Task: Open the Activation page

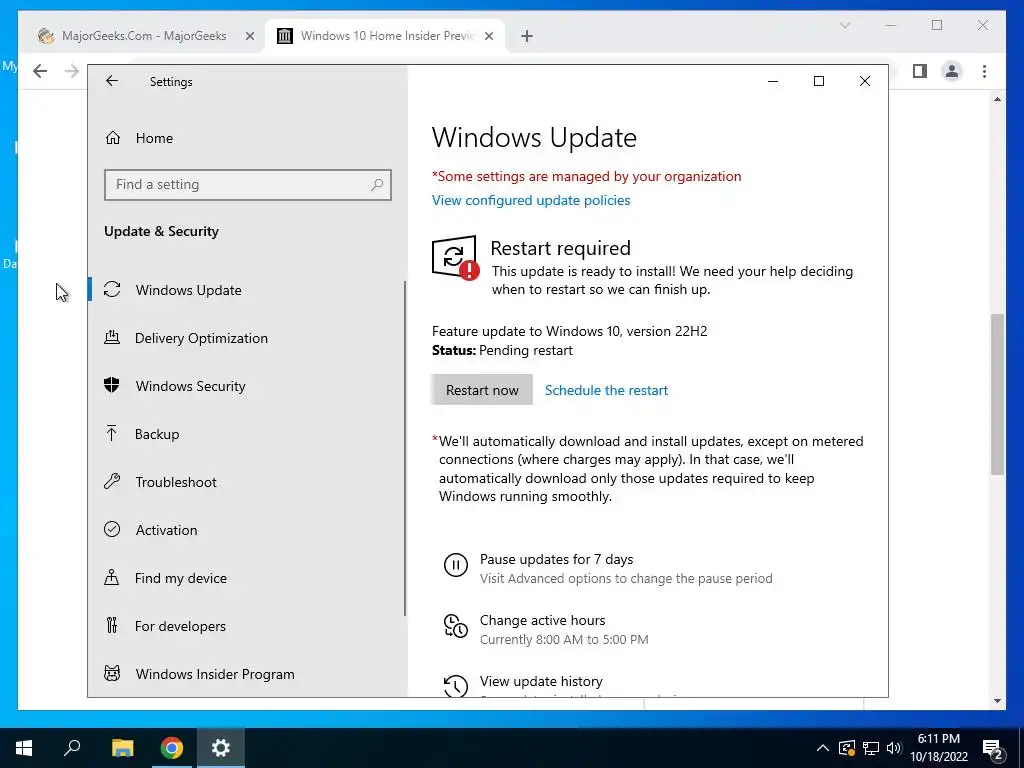Action: click(247, 530)
